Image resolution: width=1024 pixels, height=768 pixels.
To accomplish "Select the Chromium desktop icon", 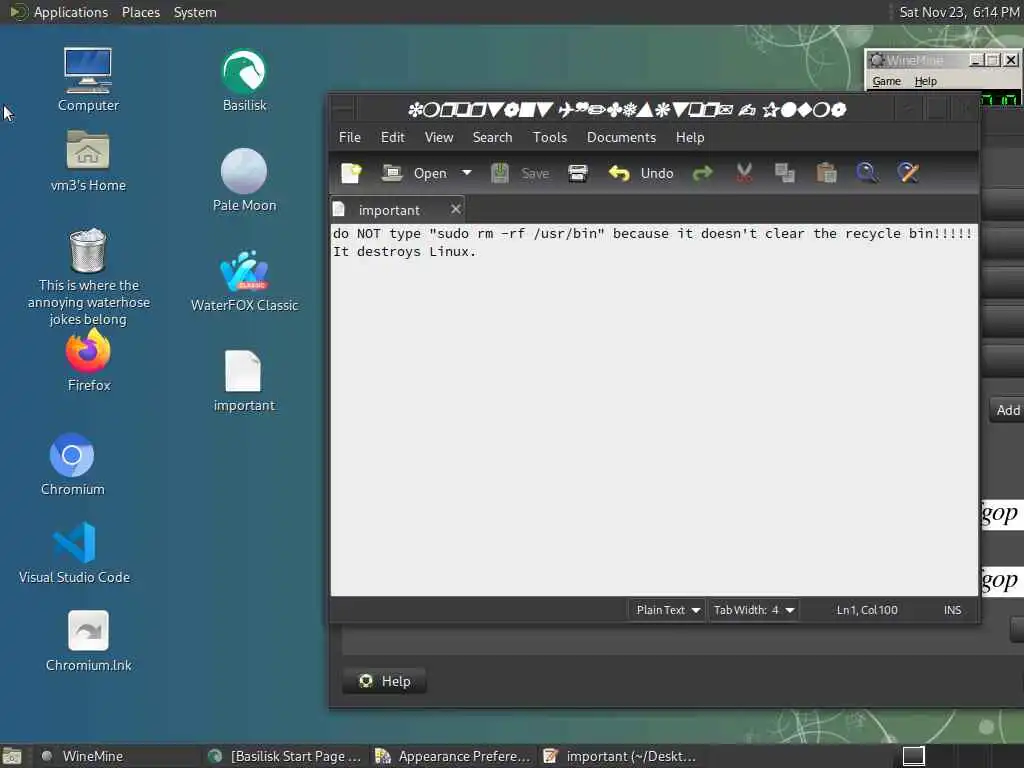I will pyautogui.click(x=72, y=464).
